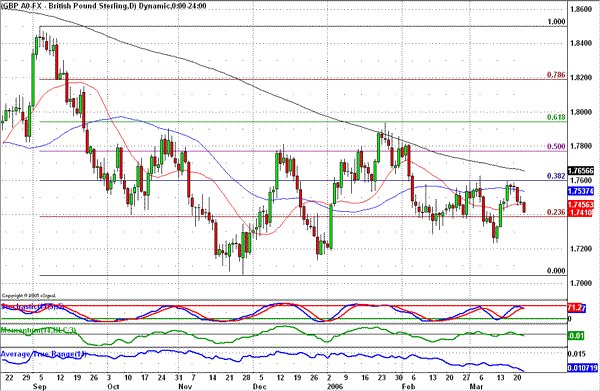
Task: Click the 1.8000 price axis value
Action: [x=581, y=112]
